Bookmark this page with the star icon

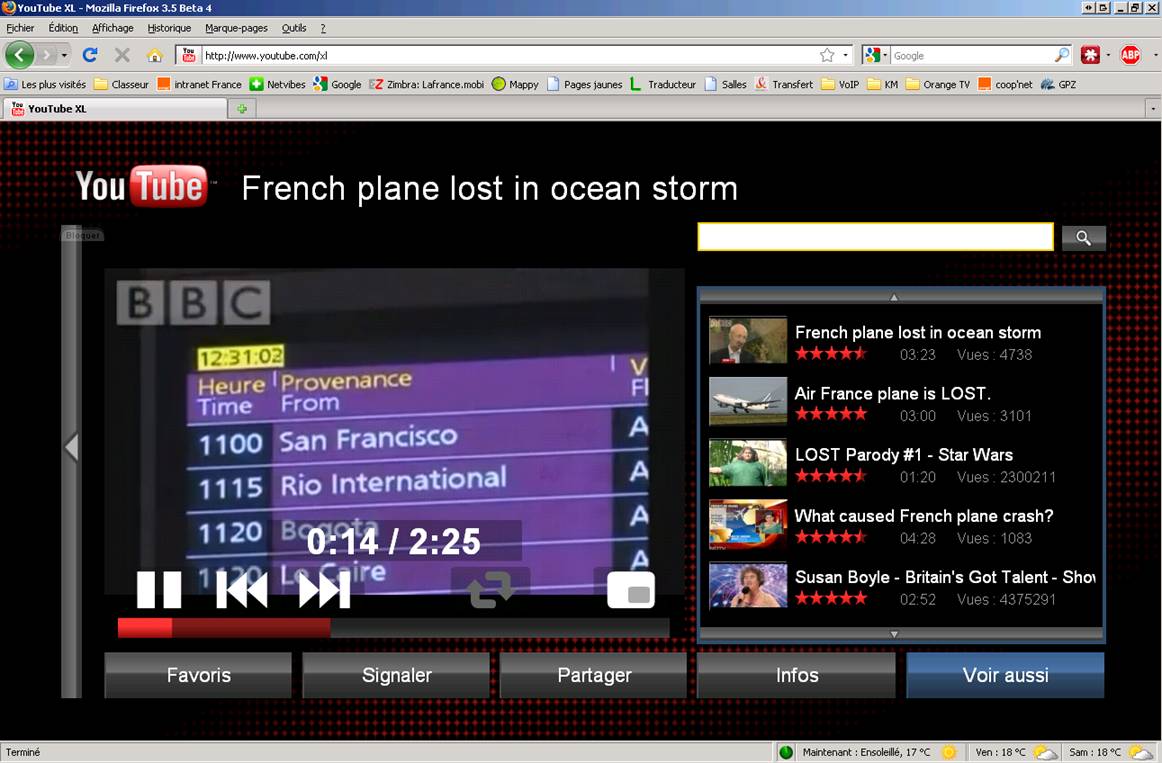pos(827,56)
